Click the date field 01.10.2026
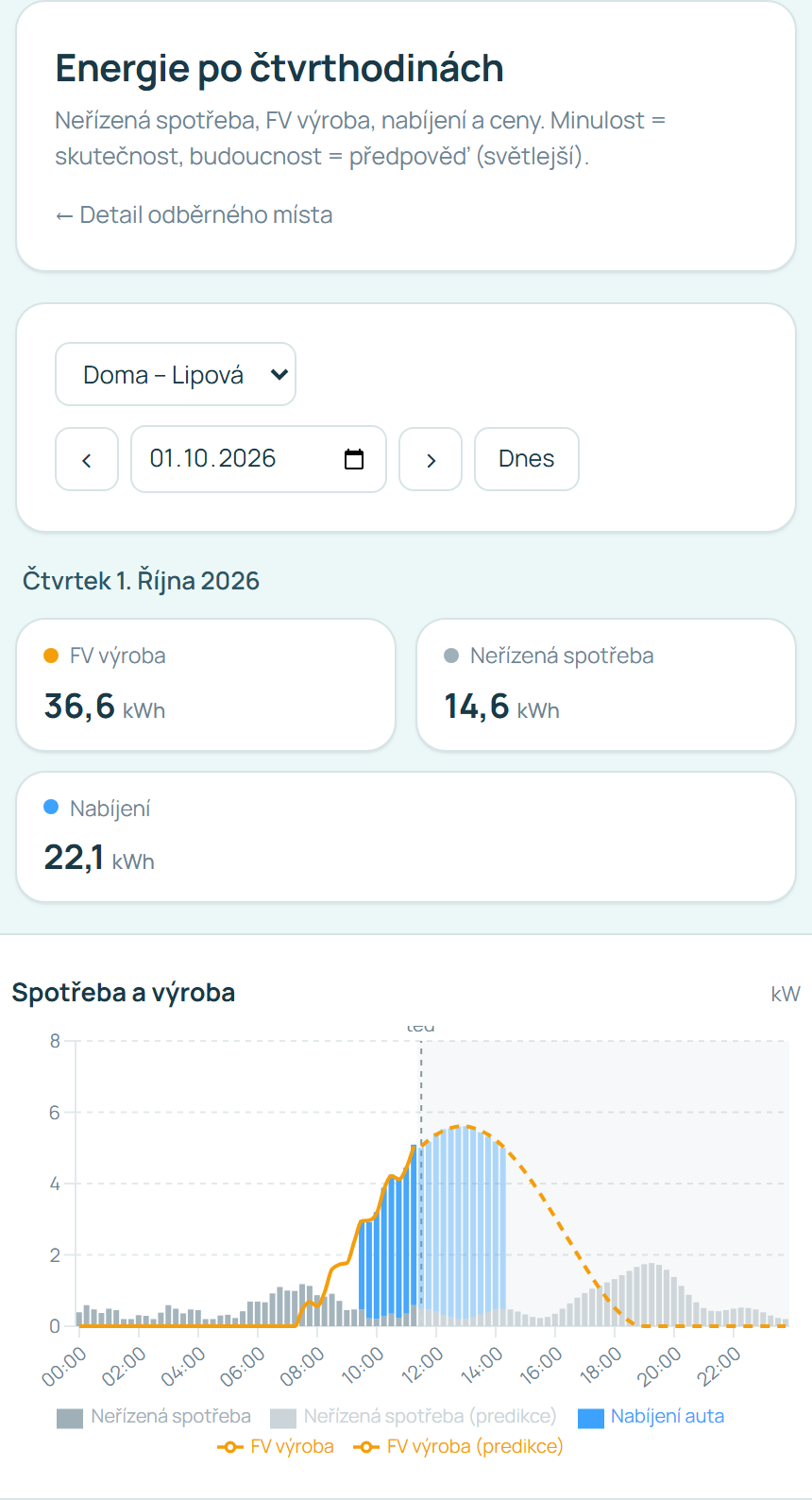Image resolution: width=812 pixels, height=1500 pixels. 259,459
